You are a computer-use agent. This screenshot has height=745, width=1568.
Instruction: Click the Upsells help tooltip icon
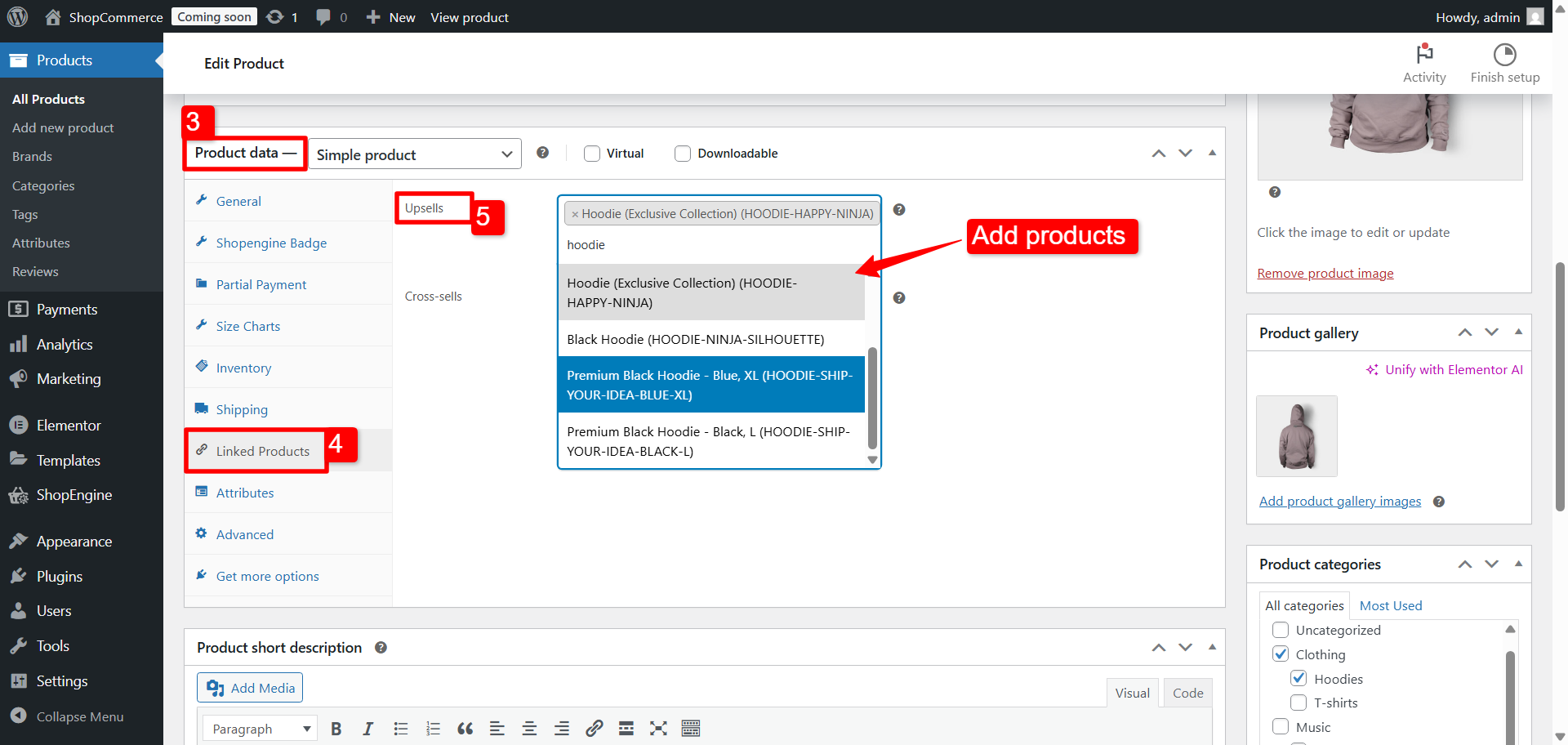tap(899, 210)
